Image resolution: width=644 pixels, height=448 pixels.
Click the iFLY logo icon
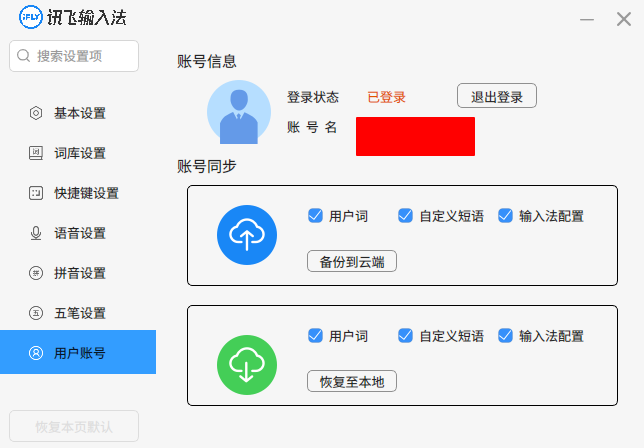point(31,17)
